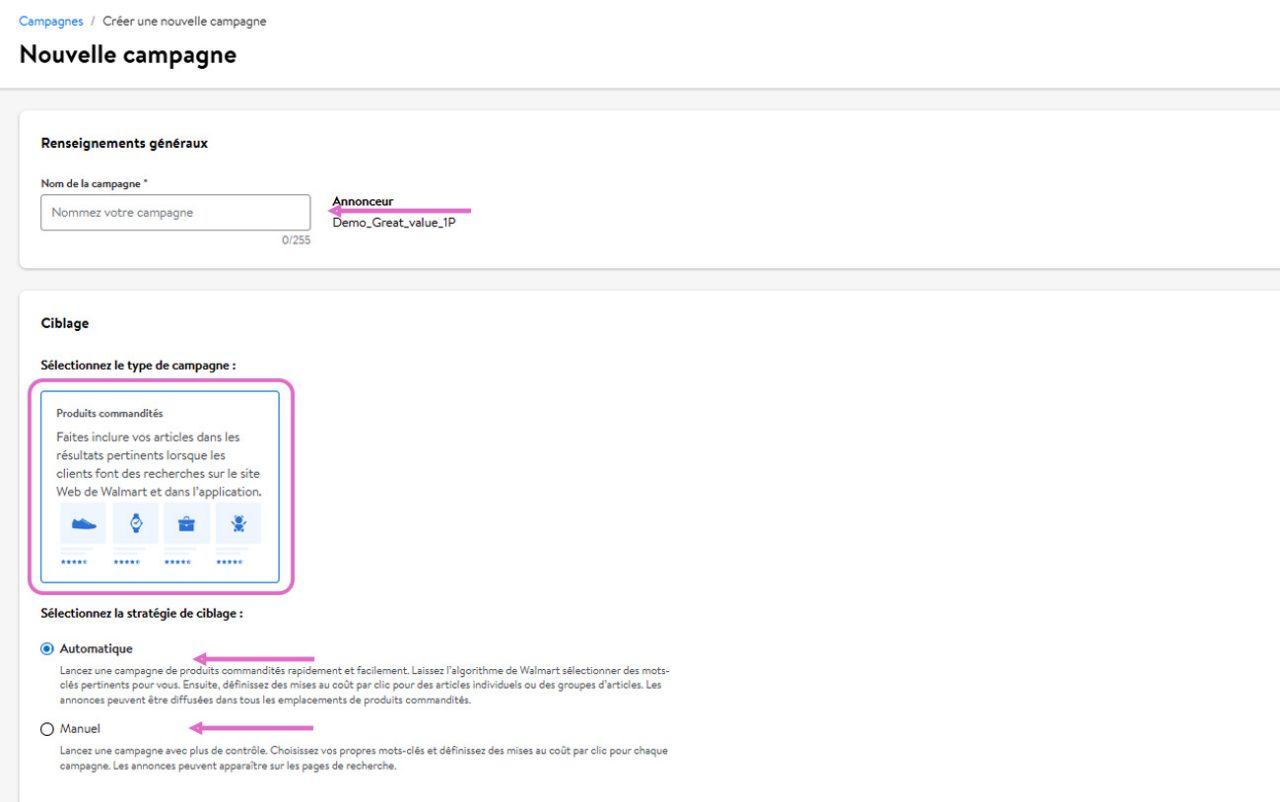Viewport: 1280px width, 802px height.
Task: Click the Nom de la campagne label
Action: [95, 183]
